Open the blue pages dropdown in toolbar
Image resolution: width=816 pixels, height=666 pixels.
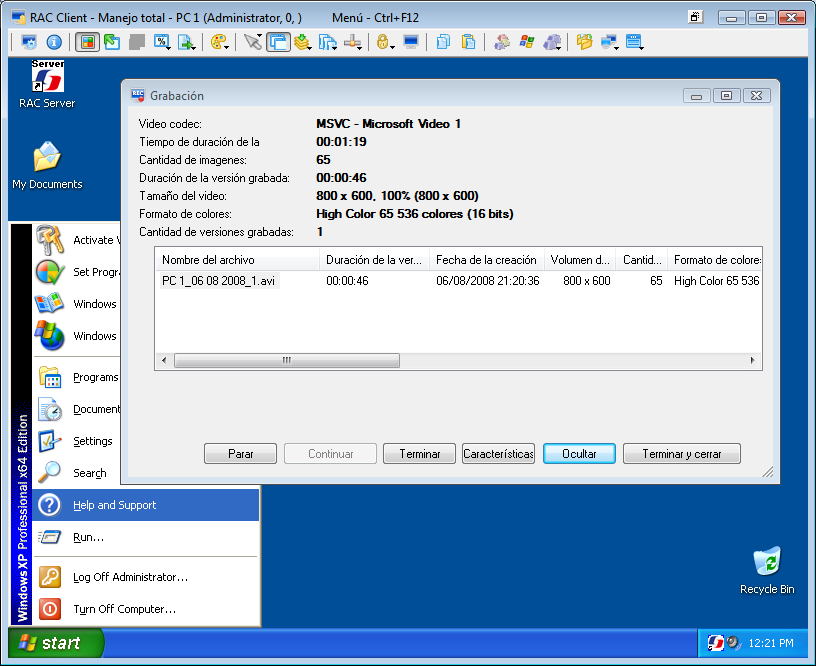(327, 42)
